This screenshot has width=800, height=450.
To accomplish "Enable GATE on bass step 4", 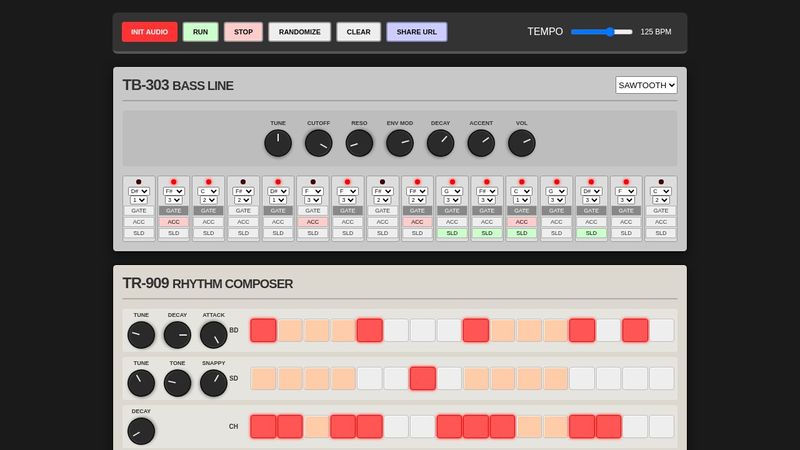I will [243, 211].
